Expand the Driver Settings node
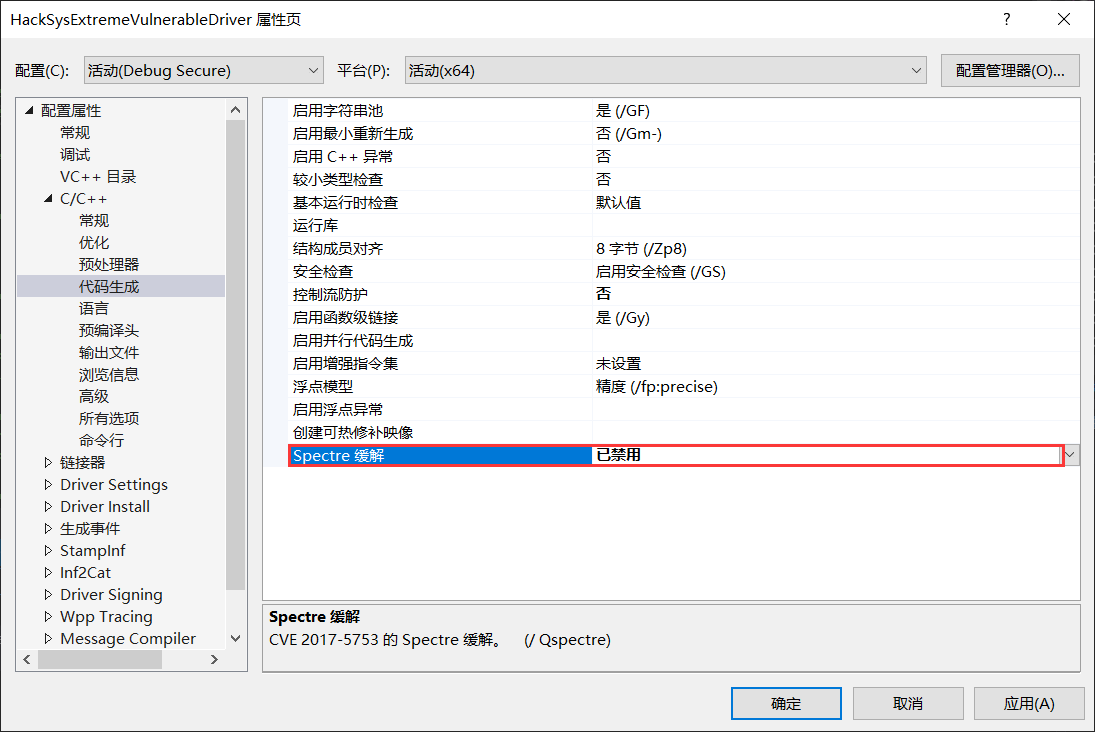1095x732 pixels. tap(49, 484)
